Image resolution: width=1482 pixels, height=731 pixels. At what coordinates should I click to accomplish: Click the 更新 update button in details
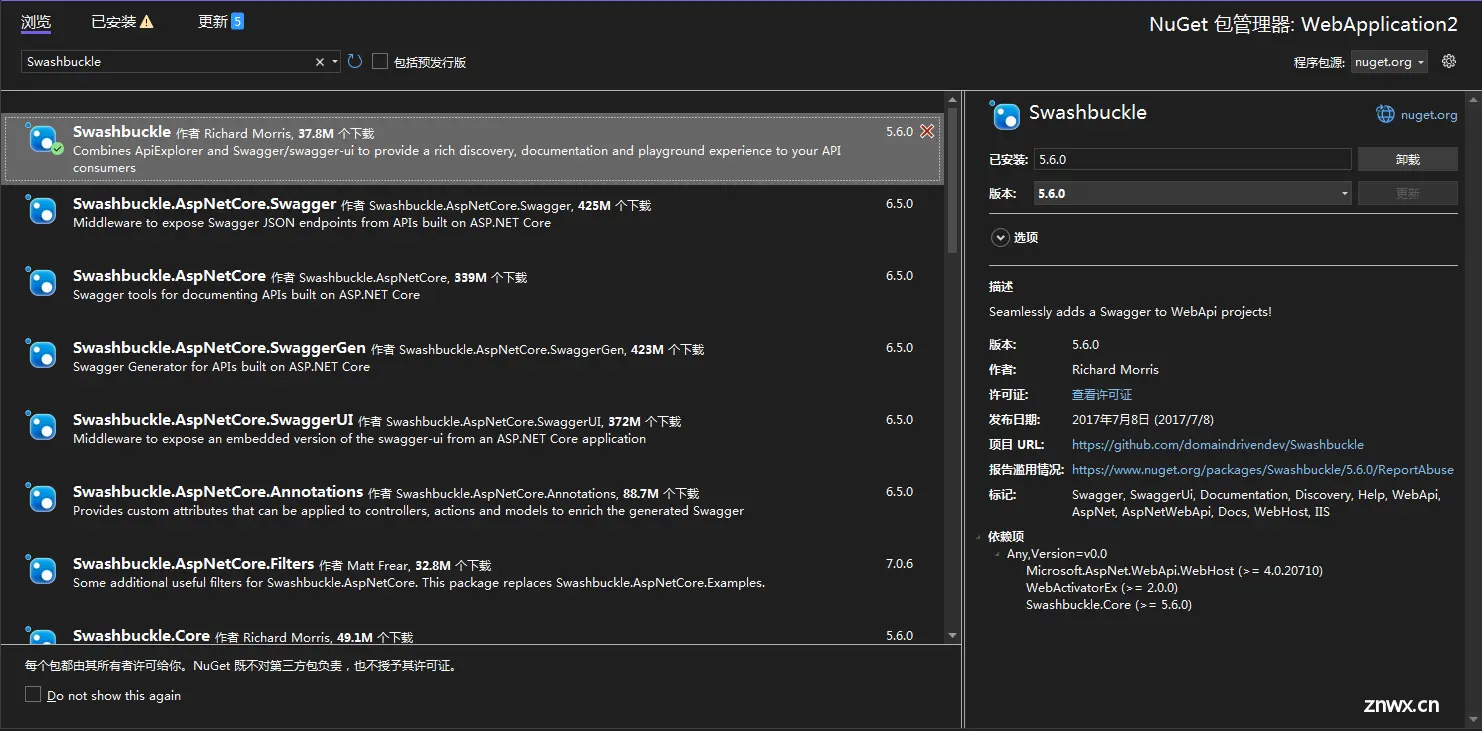point(1407,193)
